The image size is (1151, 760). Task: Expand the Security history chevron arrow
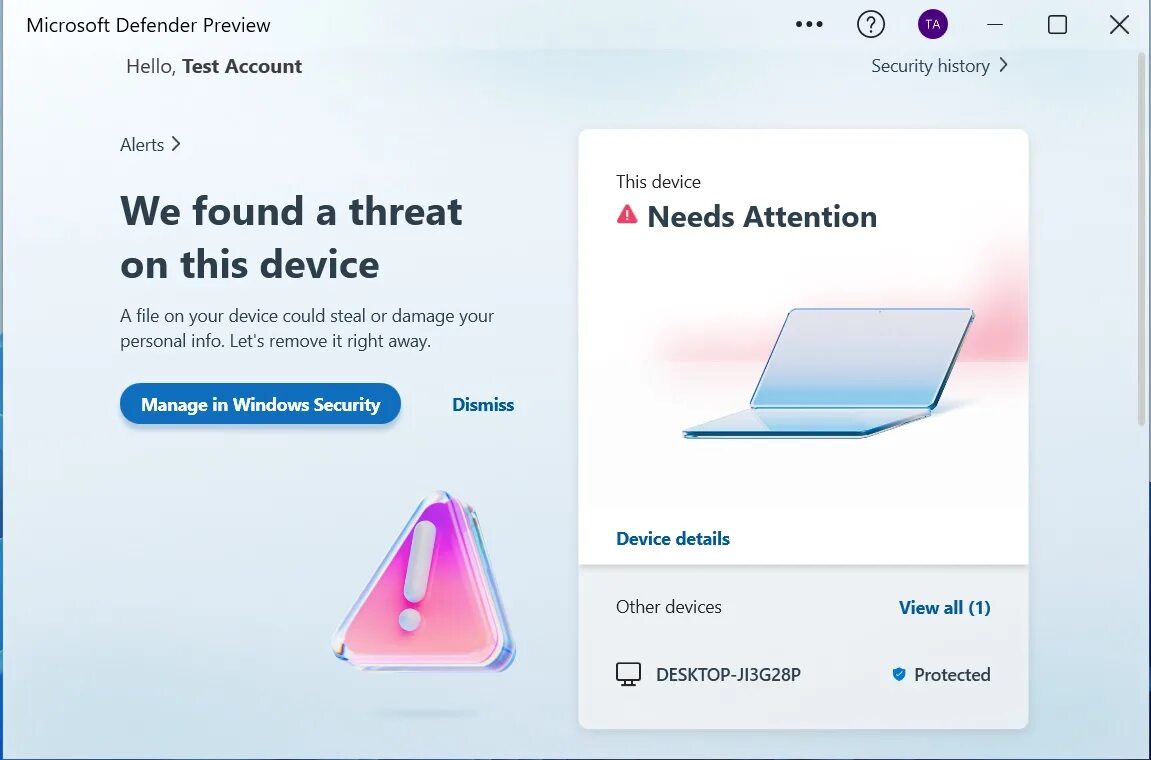[1003, 65]
